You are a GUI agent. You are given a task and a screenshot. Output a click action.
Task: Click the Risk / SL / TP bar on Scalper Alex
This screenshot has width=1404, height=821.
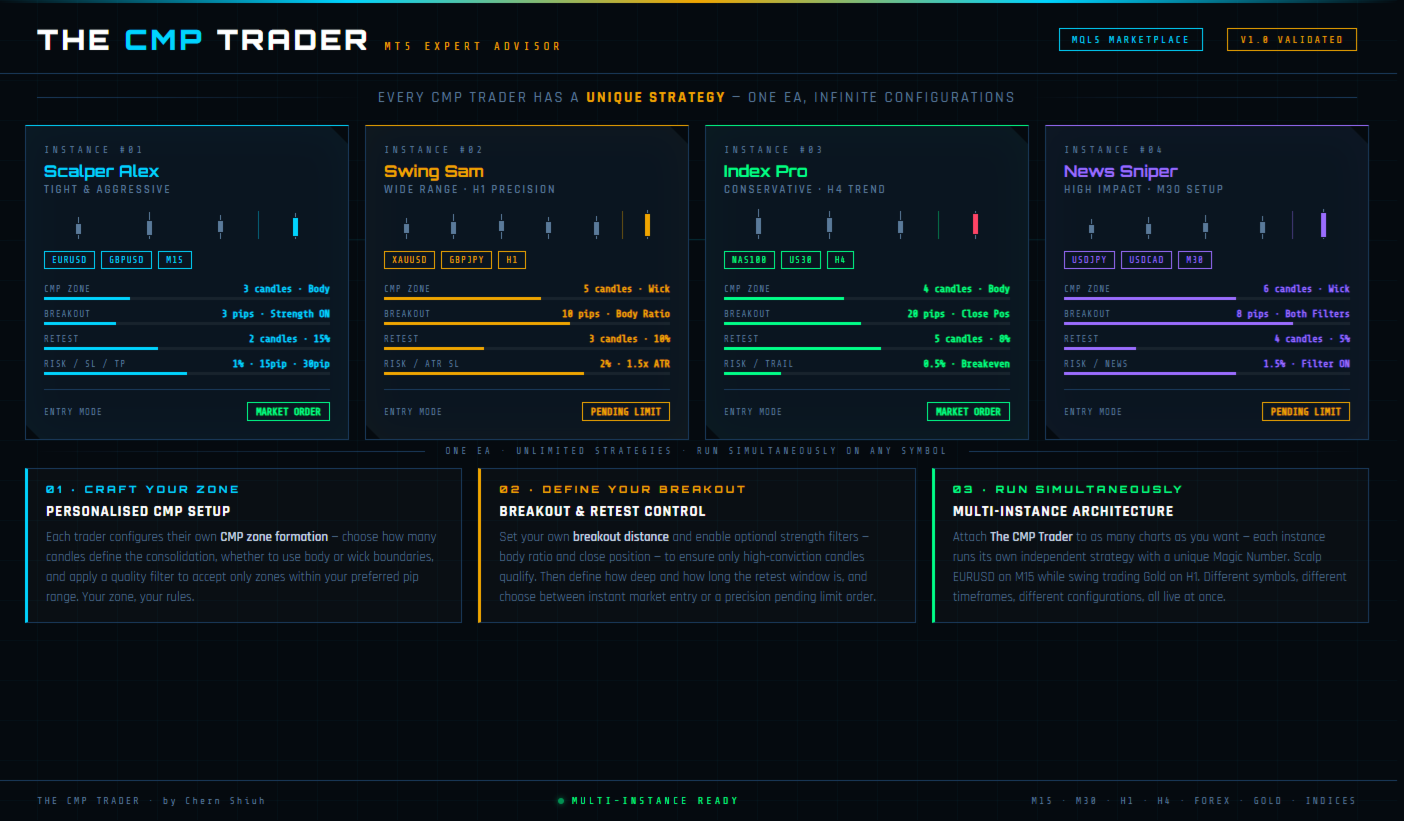187,373
